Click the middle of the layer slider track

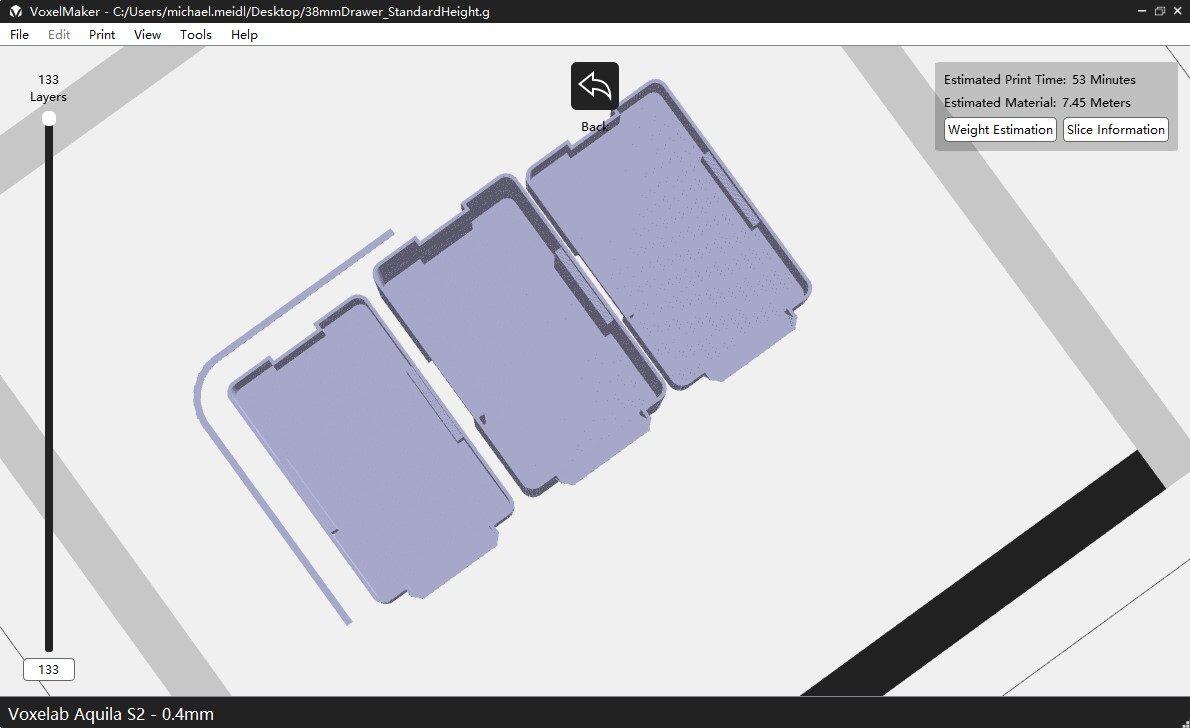click(x=48, y=385)
